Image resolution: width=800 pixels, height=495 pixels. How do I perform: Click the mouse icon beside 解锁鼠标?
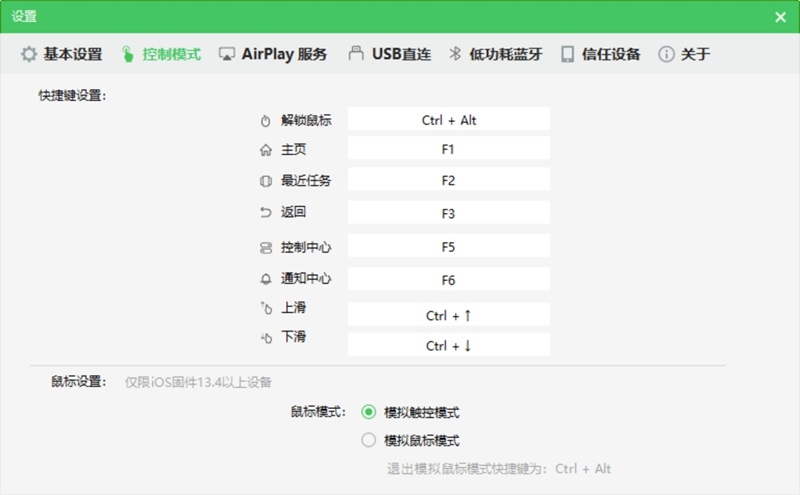265,121
